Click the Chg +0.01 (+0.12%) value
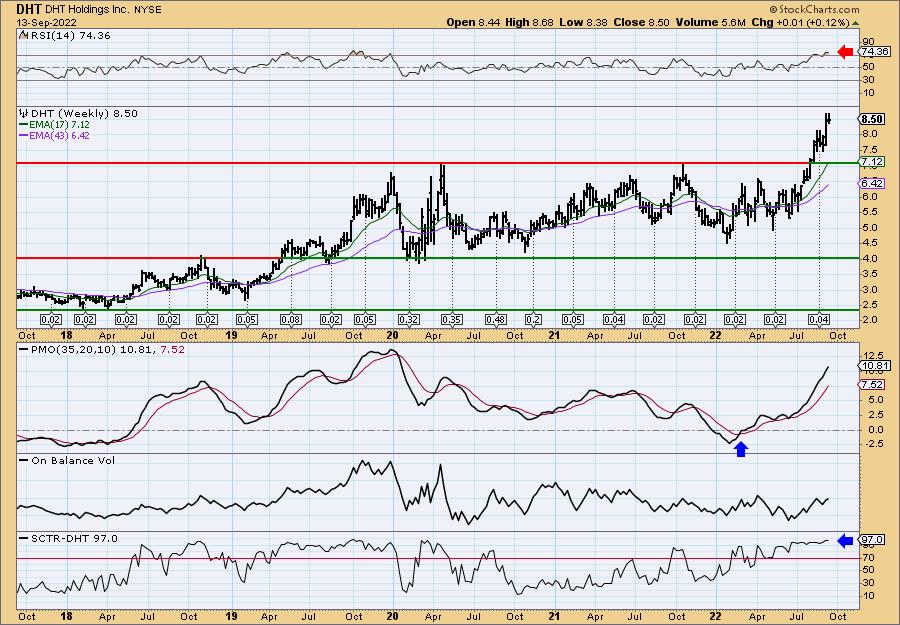900x625 pixels. 800,22
